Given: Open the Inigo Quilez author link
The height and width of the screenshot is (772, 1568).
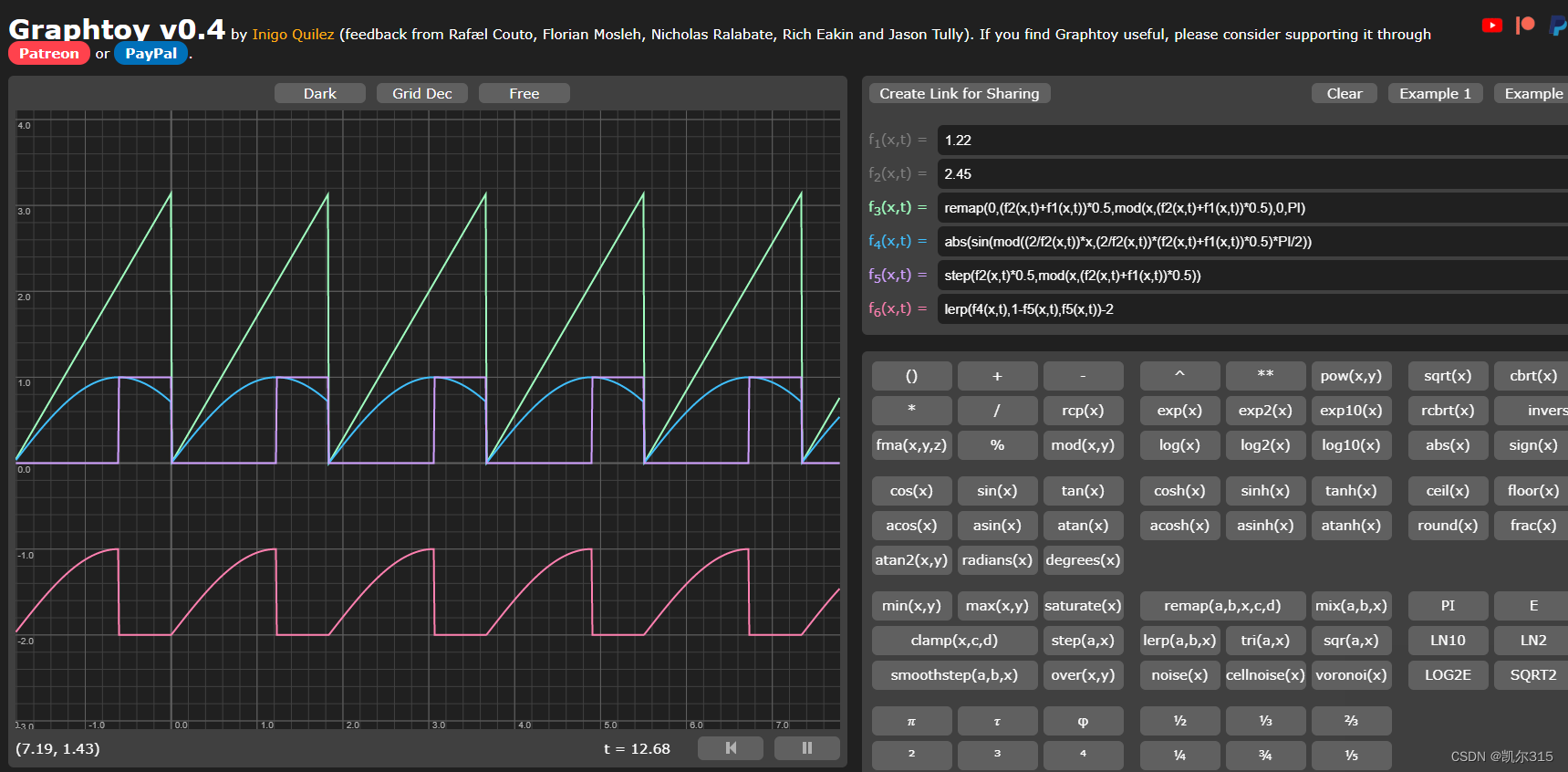Looking at the screenshot, I should pos(293,35).
